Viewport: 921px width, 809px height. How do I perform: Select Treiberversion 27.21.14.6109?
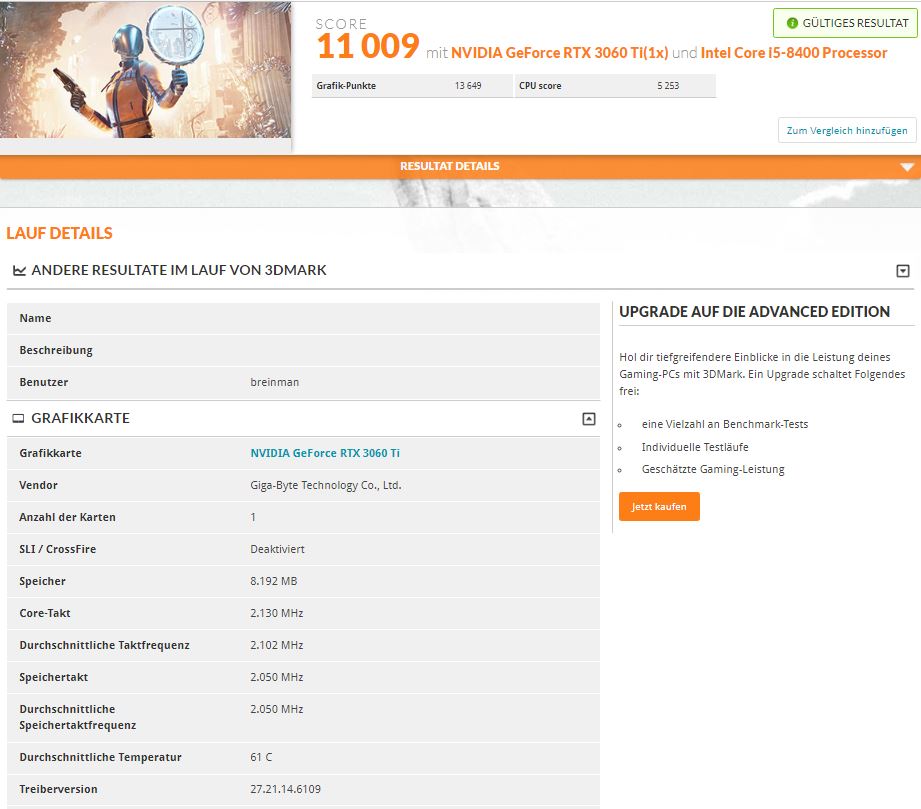click(x=285, y=789)
